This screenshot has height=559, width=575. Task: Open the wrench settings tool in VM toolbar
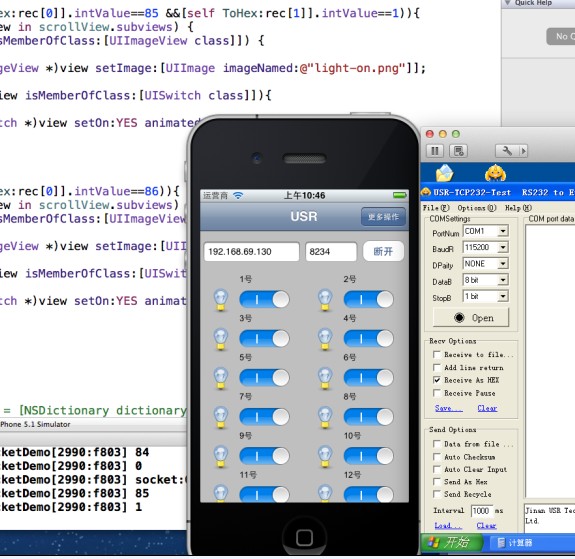click(507, 151)
